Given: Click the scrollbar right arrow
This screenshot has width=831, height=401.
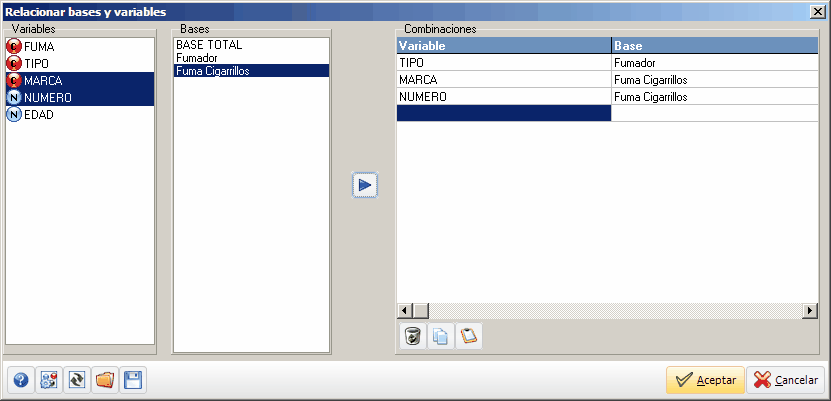Looking at the screenshot, I should point(810,310).
